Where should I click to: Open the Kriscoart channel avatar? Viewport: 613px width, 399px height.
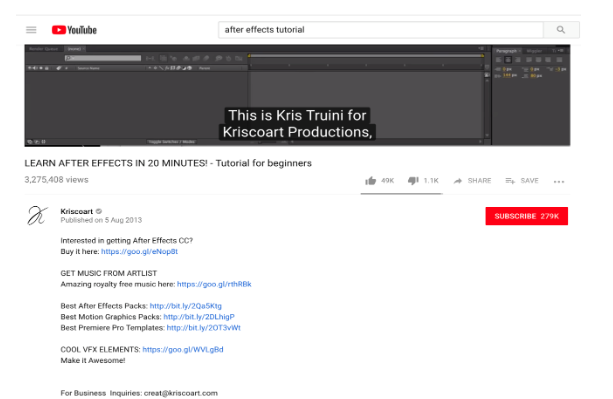tap(38, 216)
